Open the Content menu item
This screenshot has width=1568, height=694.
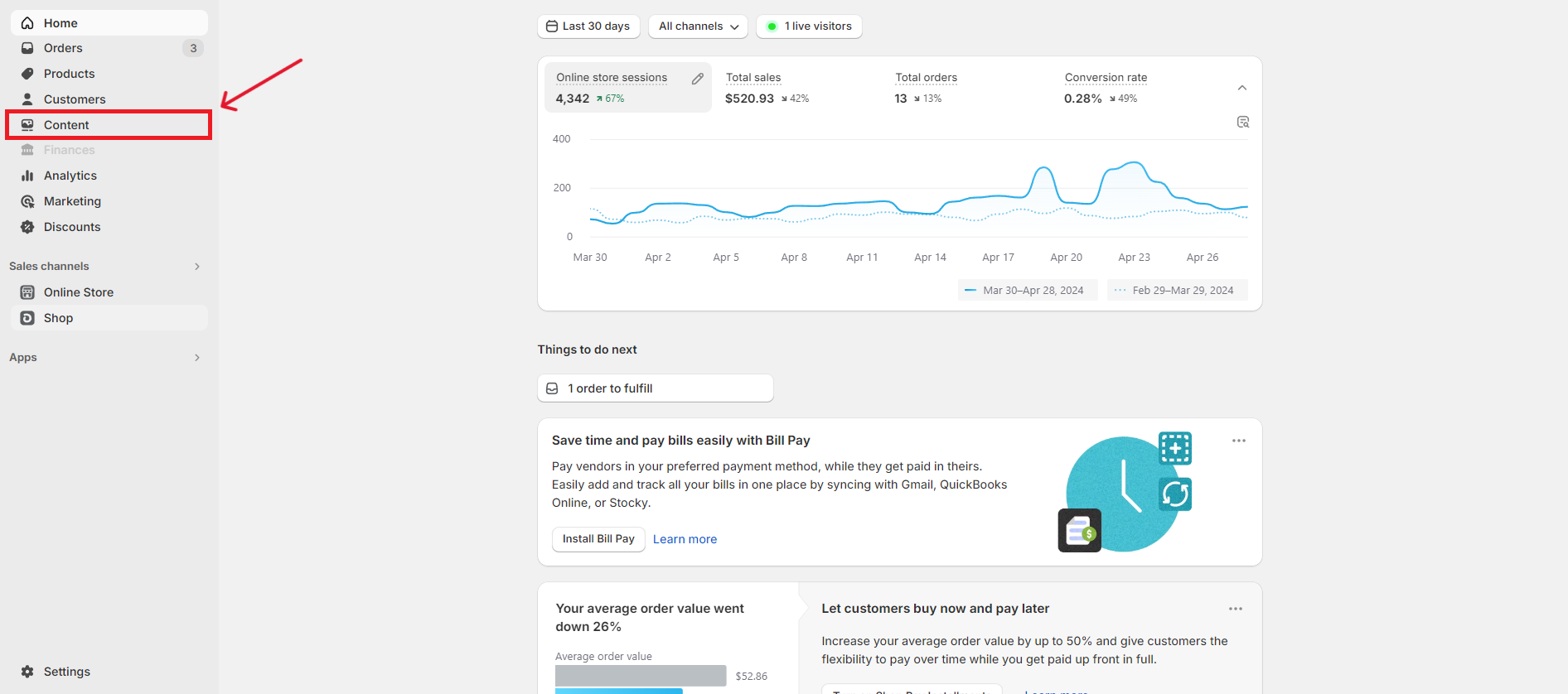coord(66,125)
